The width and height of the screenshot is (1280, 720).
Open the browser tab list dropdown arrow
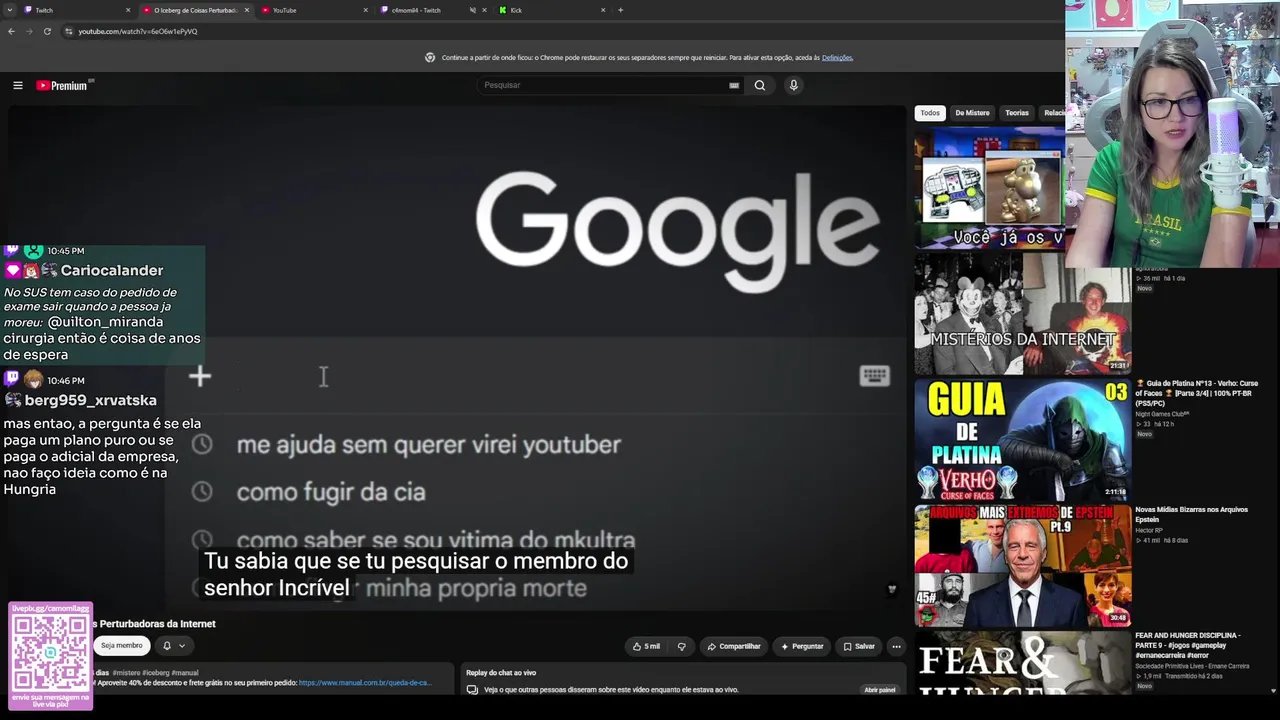tap(10, 10)
